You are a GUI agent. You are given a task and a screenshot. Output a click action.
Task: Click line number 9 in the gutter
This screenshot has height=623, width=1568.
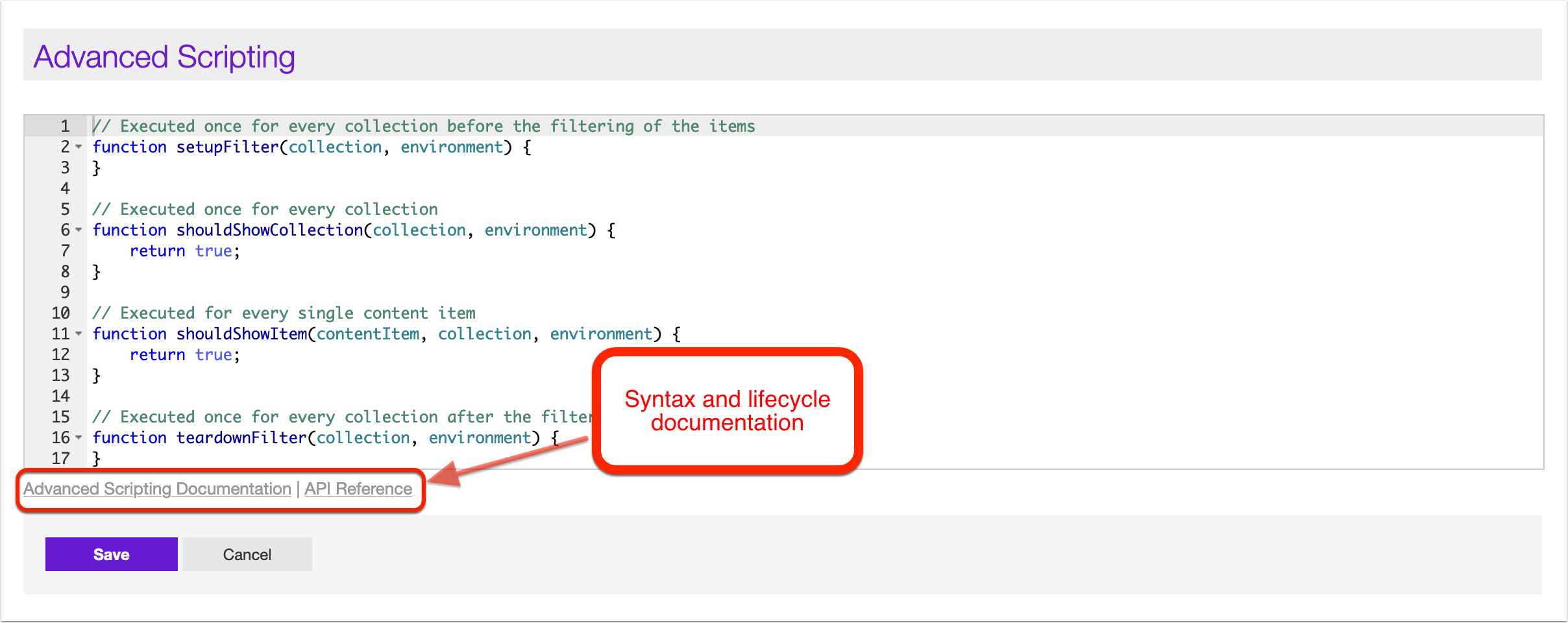tap(65, 292)
